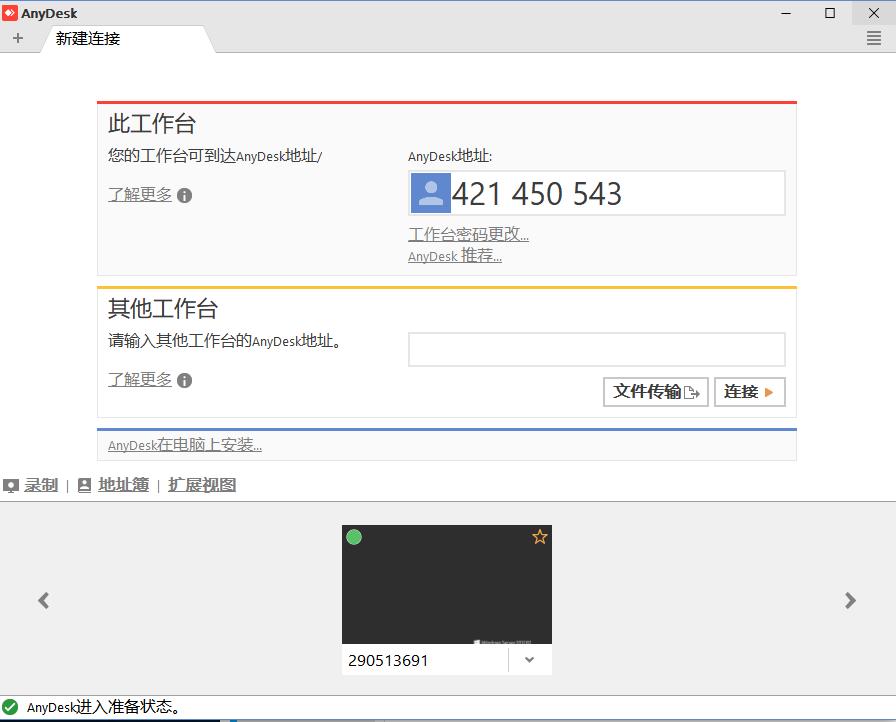Click the session label 290513691
Viewport: 896px width, 722px height.
[388, 660]
